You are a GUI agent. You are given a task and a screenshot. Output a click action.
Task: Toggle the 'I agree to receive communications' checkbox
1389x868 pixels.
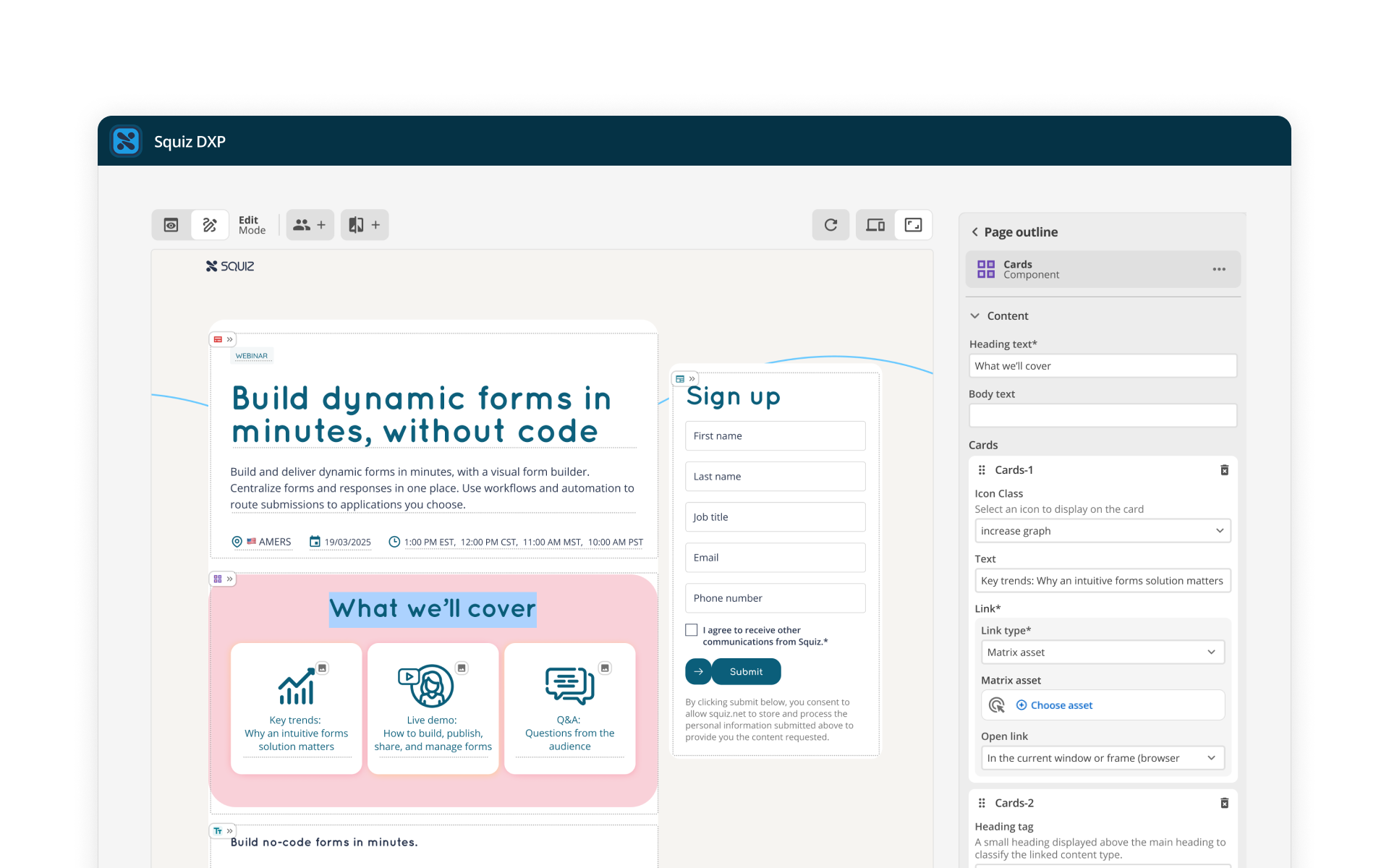(692, 629)
